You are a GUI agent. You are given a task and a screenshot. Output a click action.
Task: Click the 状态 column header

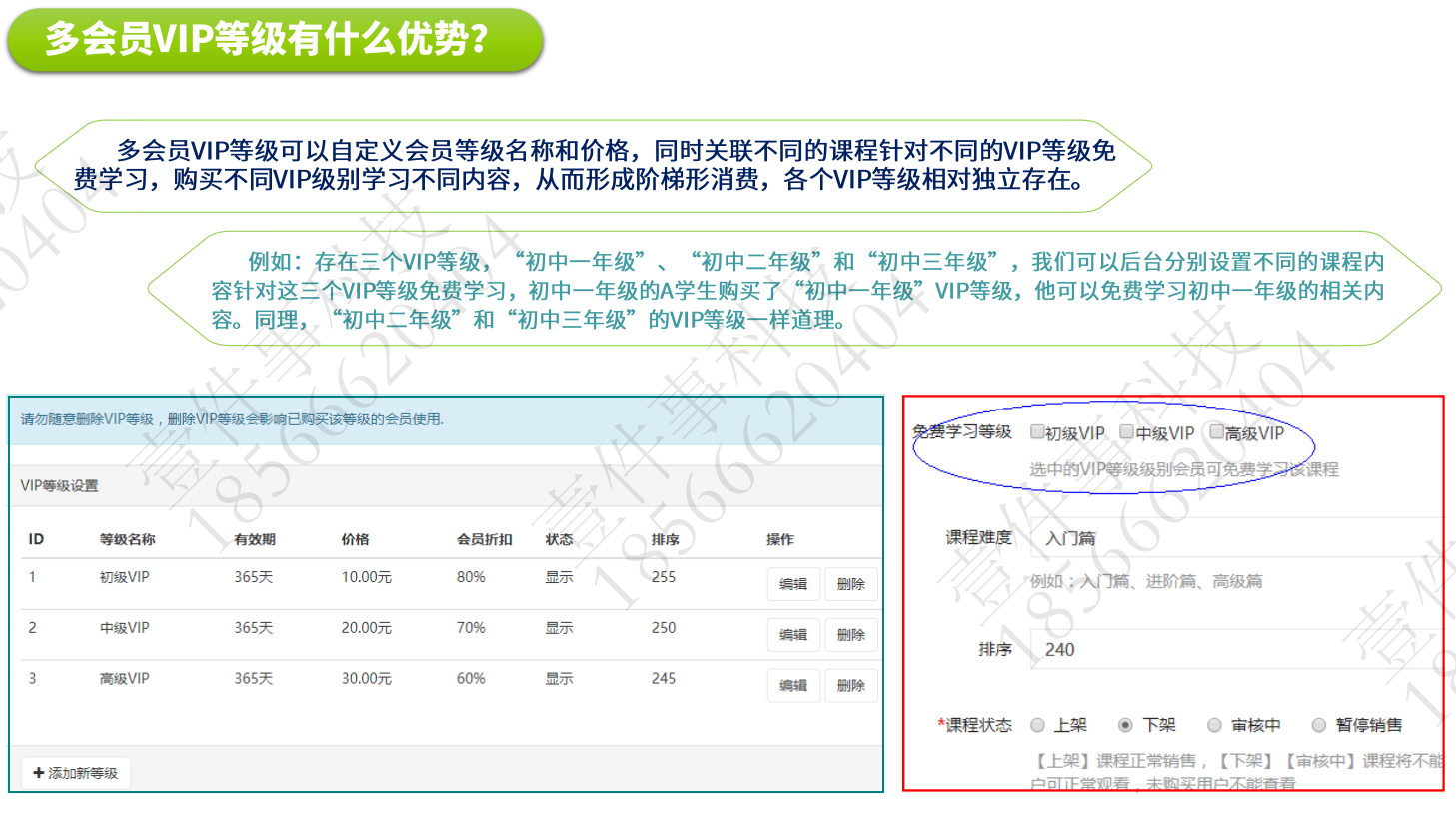(559, 539)
